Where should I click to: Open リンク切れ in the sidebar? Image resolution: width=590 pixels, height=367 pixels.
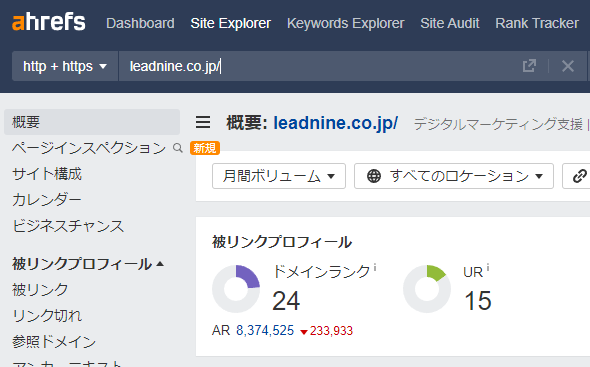coord(47,315)
